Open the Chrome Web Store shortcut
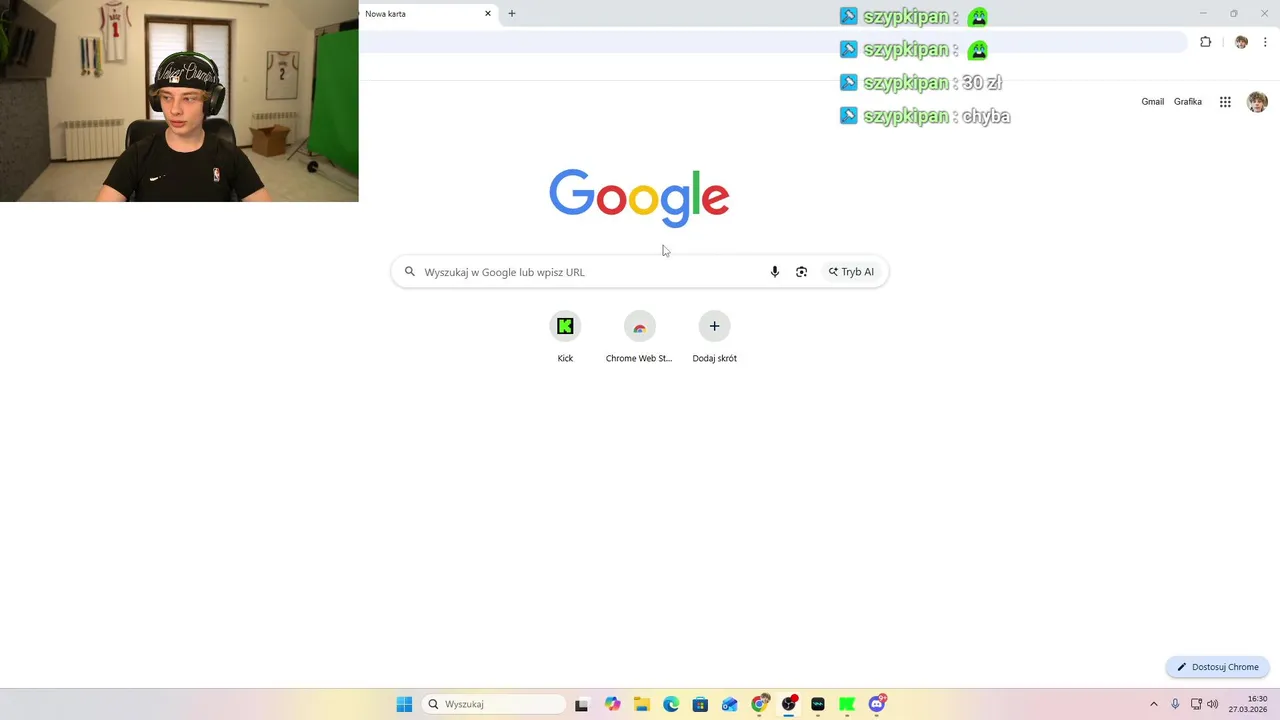Screen dimensions: 1280x720 [639, 337]
